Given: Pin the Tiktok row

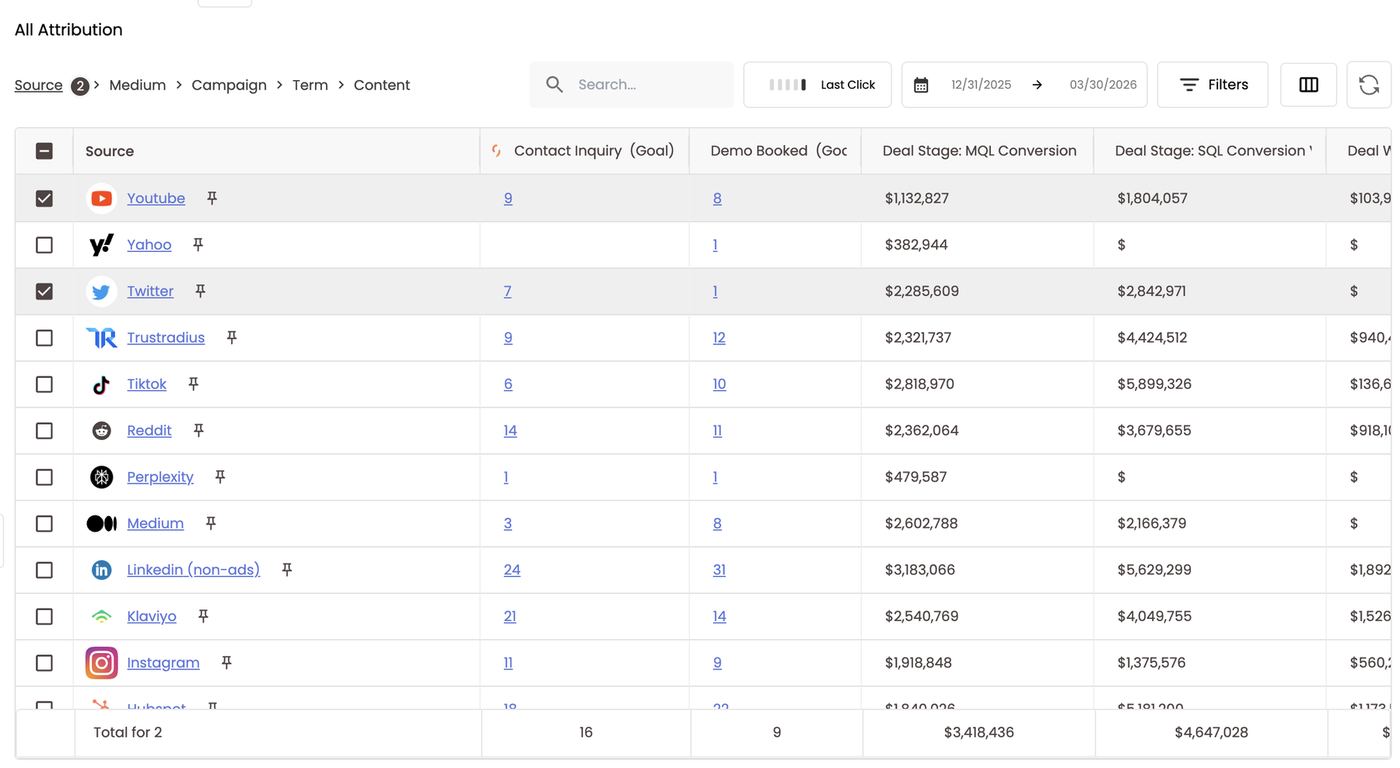Looking at the screenshot, I should pos(193,384).
